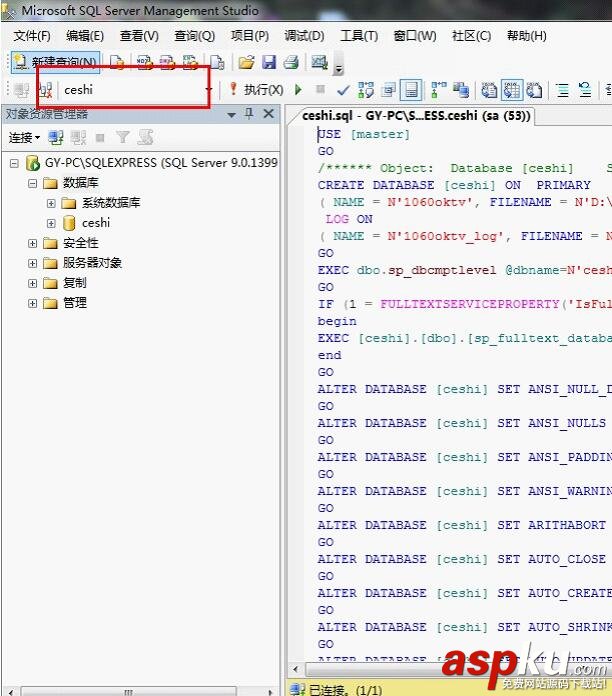
Task: Switch to Results to Grid
Action: 512,90
